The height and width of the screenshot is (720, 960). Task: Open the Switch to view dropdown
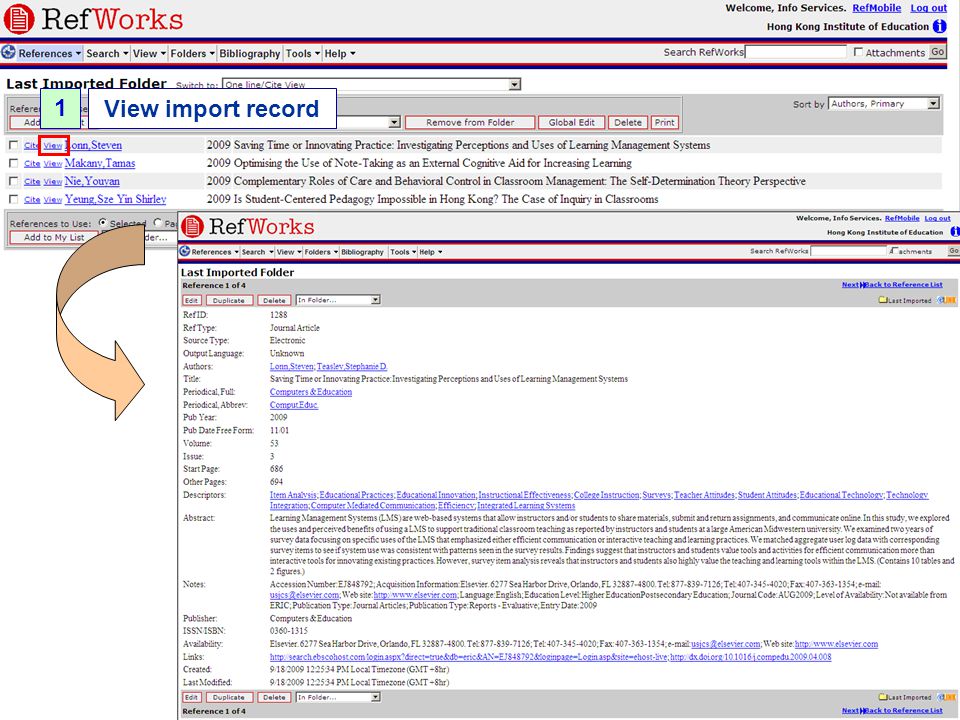(372, 84)
